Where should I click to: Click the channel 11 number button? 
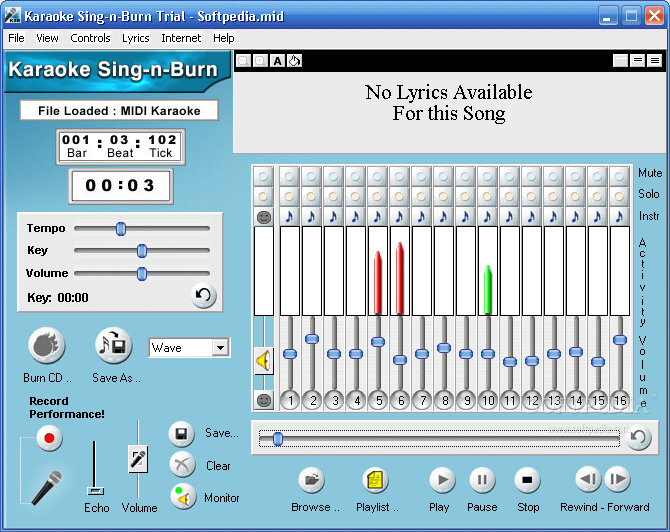(x=510, y=400)
